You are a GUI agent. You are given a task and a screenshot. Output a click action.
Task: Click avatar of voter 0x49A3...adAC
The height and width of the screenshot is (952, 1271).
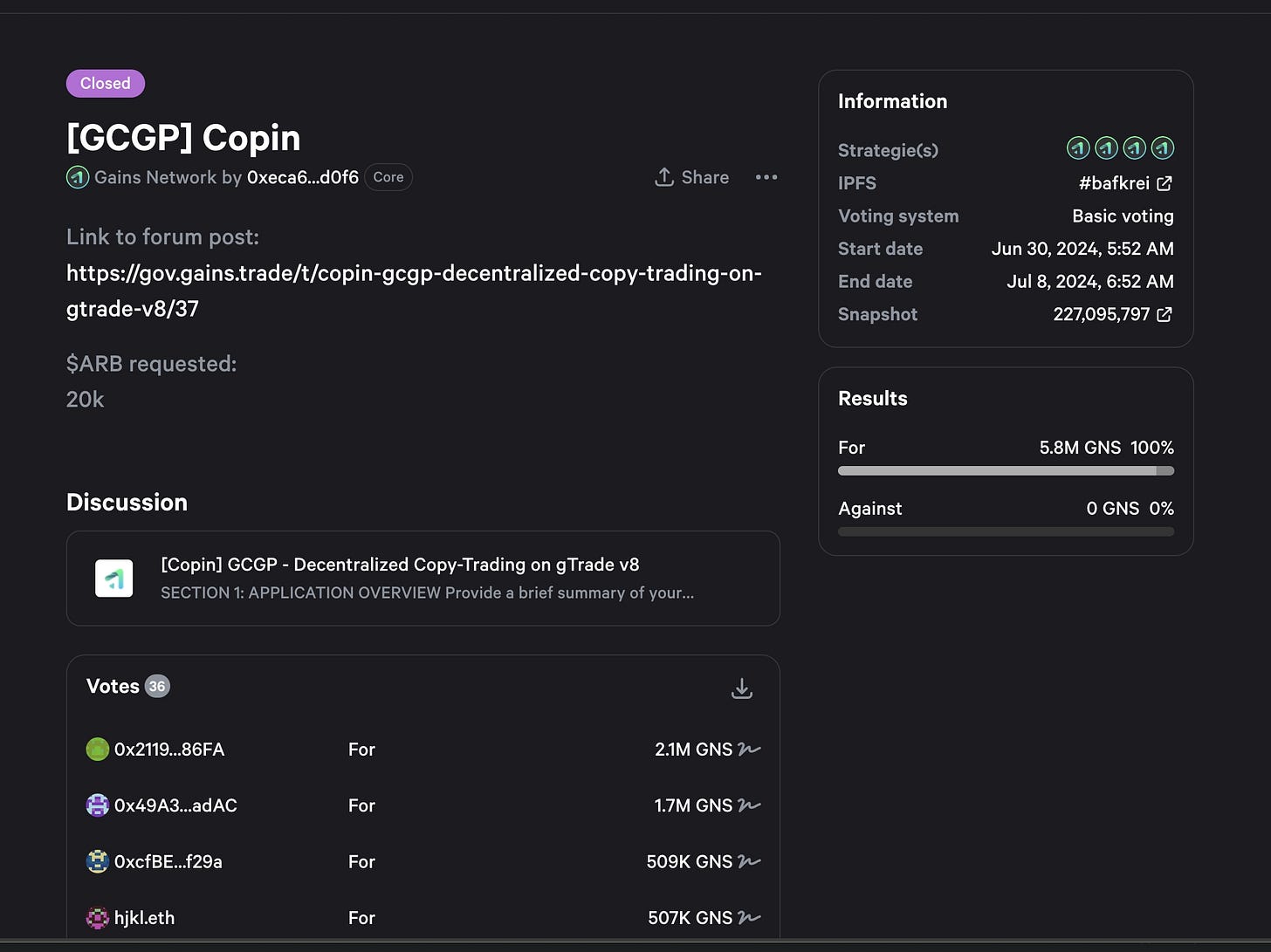click(98, 805)
